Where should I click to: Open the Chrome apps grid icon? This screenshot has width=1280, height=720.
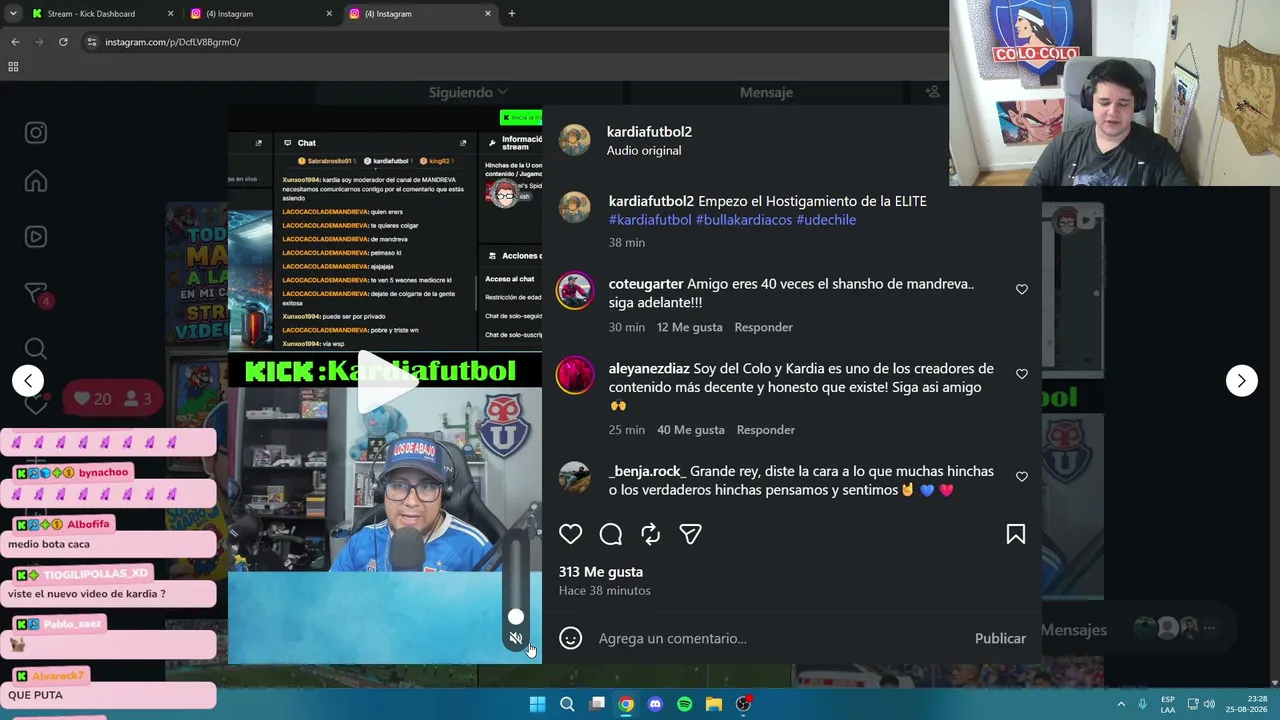coord(13,67)
